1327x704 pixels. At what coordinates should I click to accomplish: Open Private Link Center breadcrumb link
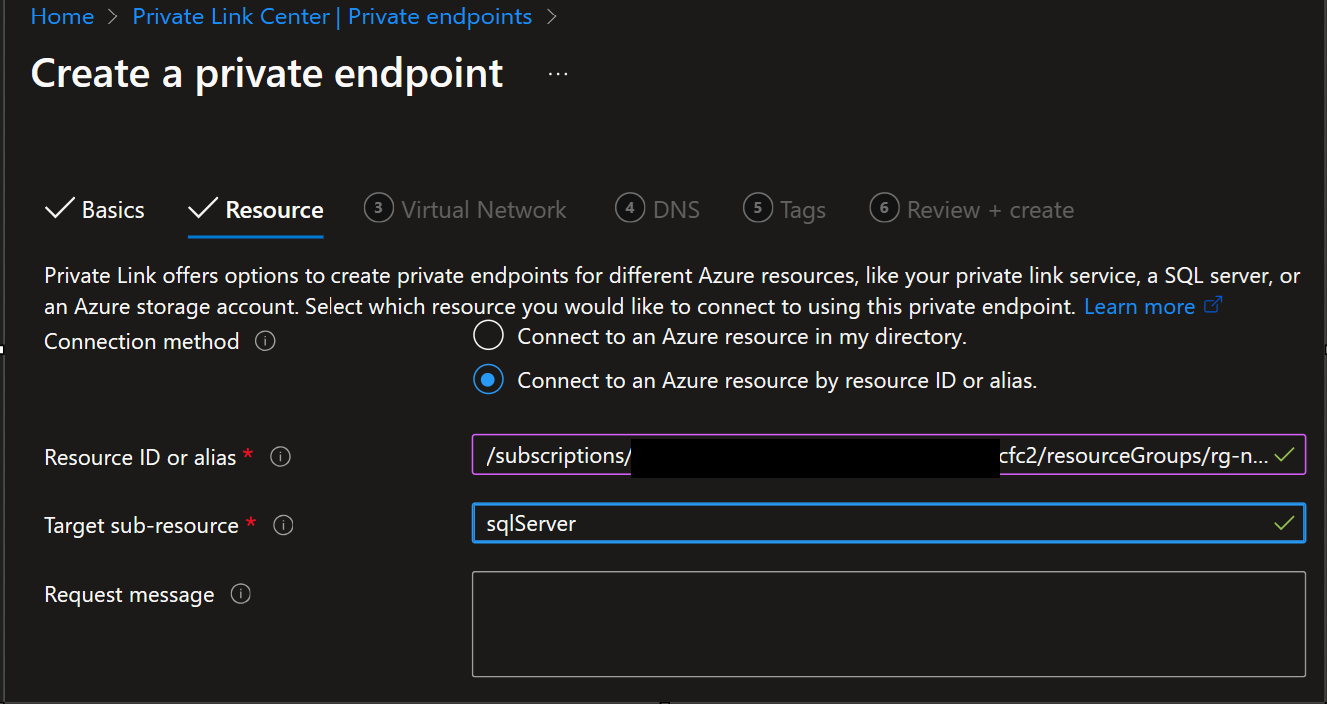click(x=332, y=17)
